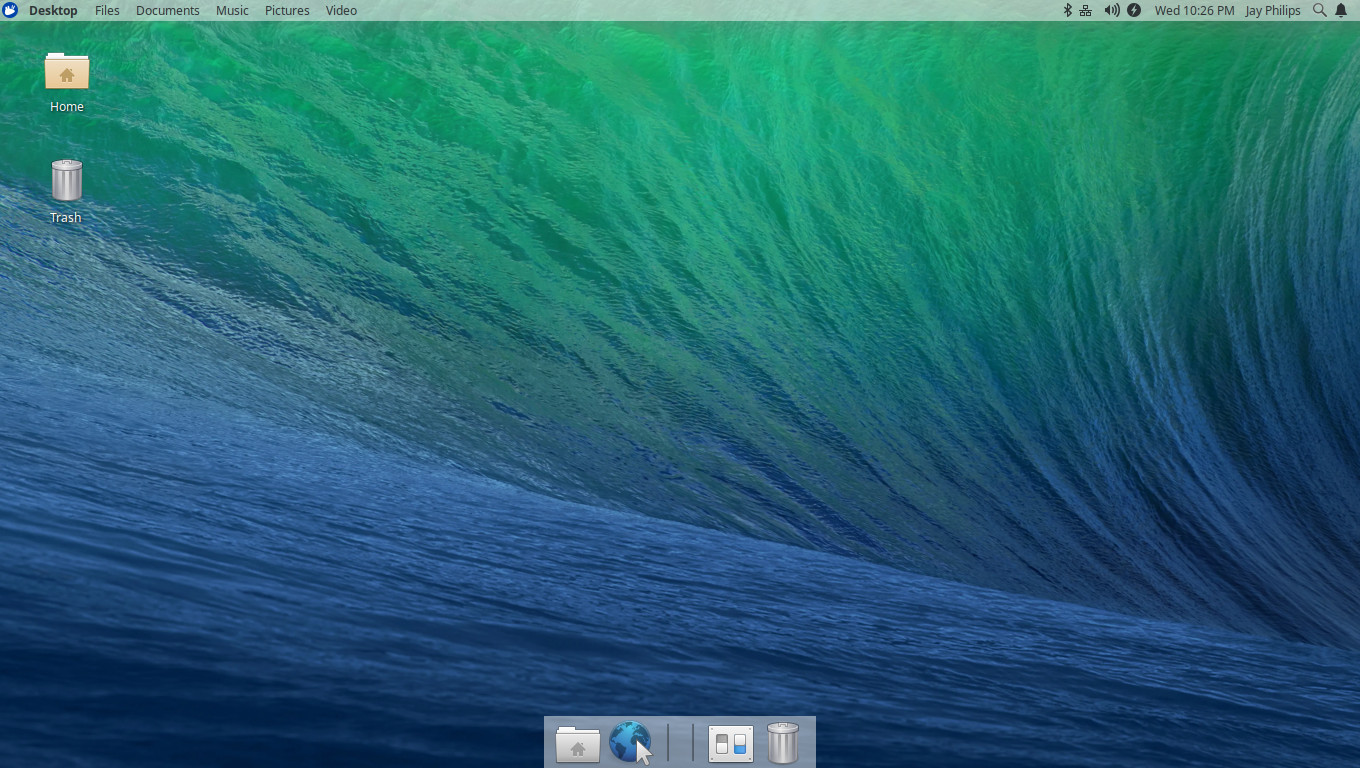Click the volume speaker icon

pyautogui.click(x=1111, y=10)
